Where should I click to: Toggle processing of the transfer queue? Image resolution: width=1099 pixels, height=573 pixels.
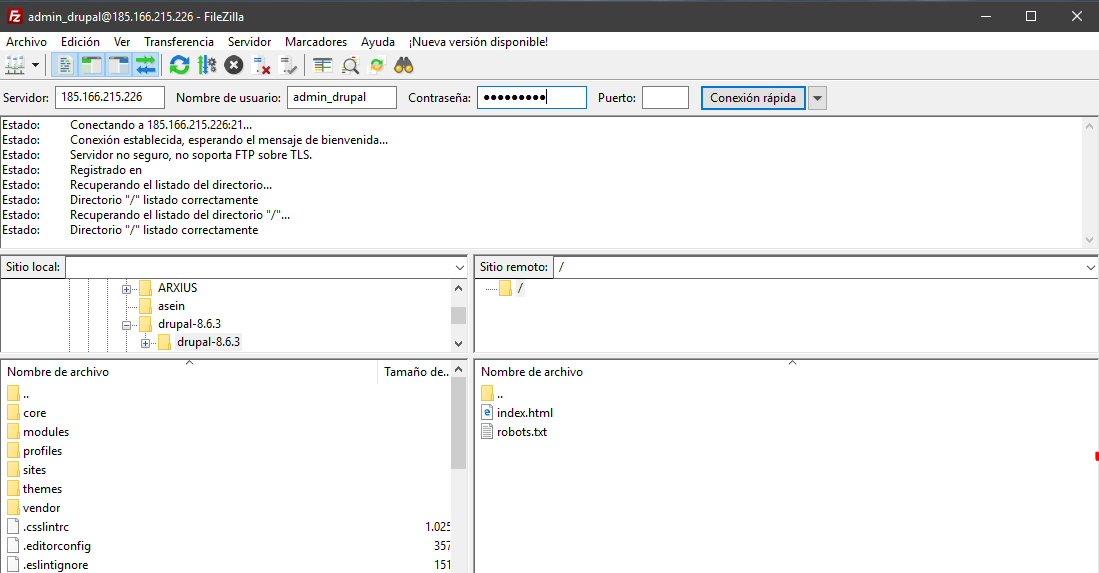[x=207, y=66]
